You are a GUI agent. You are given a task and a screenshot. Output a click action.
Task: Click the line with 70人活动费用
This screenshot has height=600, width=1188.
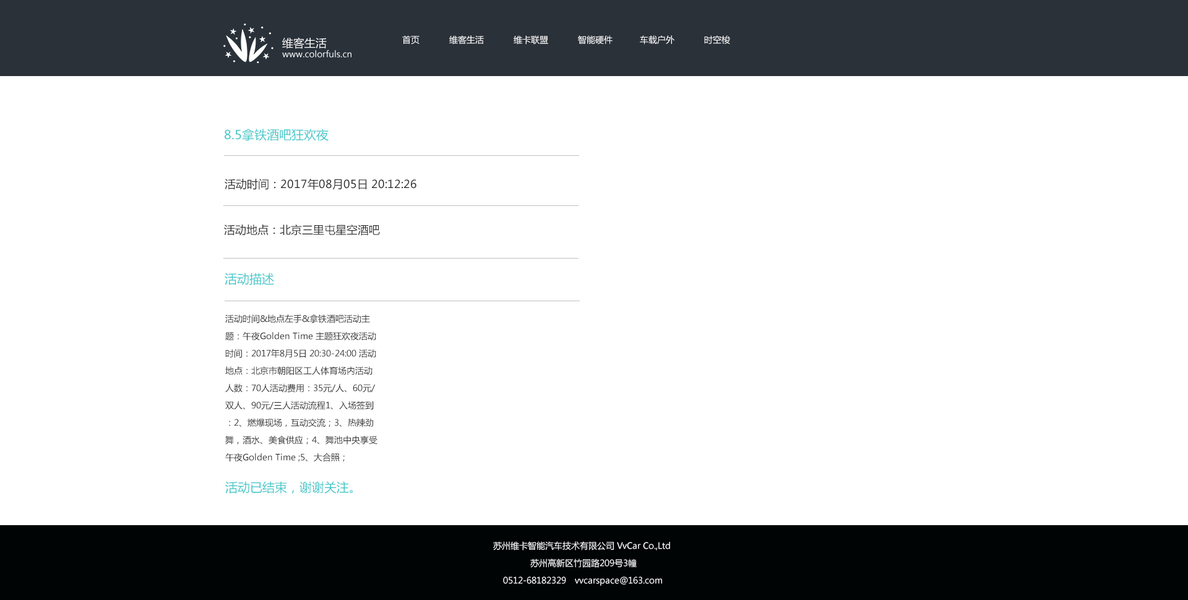[x=300, y=389]
